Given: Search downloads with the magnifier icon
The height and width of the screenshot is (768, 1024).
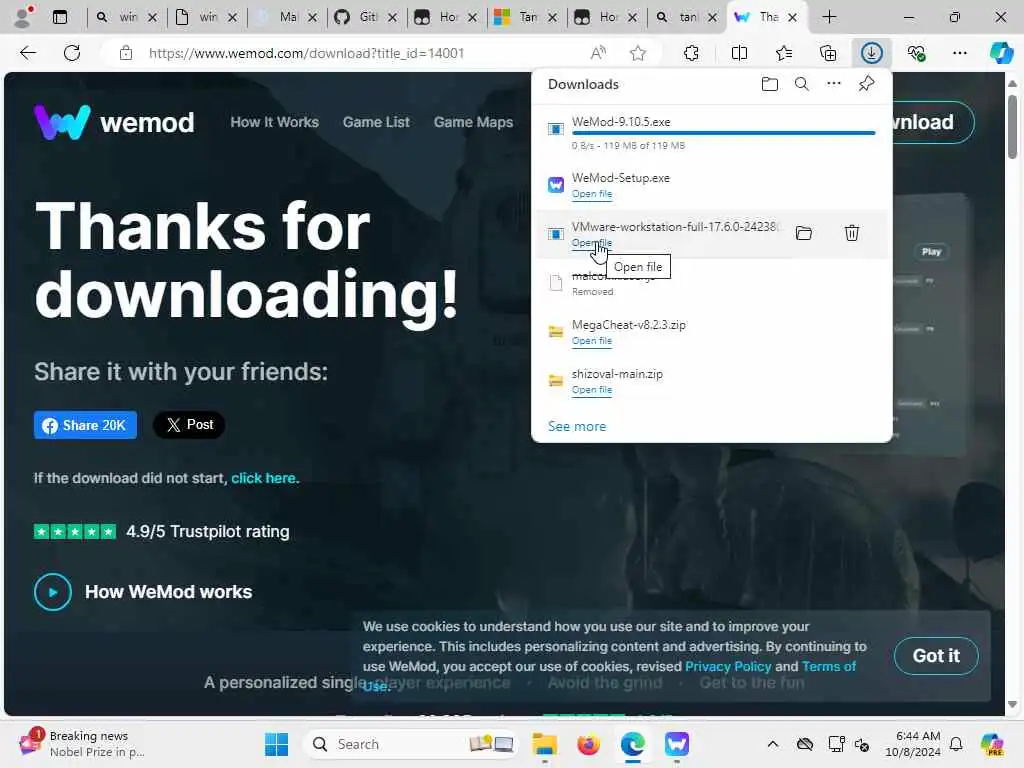Looking at the screenshot, I should (801, 84).
